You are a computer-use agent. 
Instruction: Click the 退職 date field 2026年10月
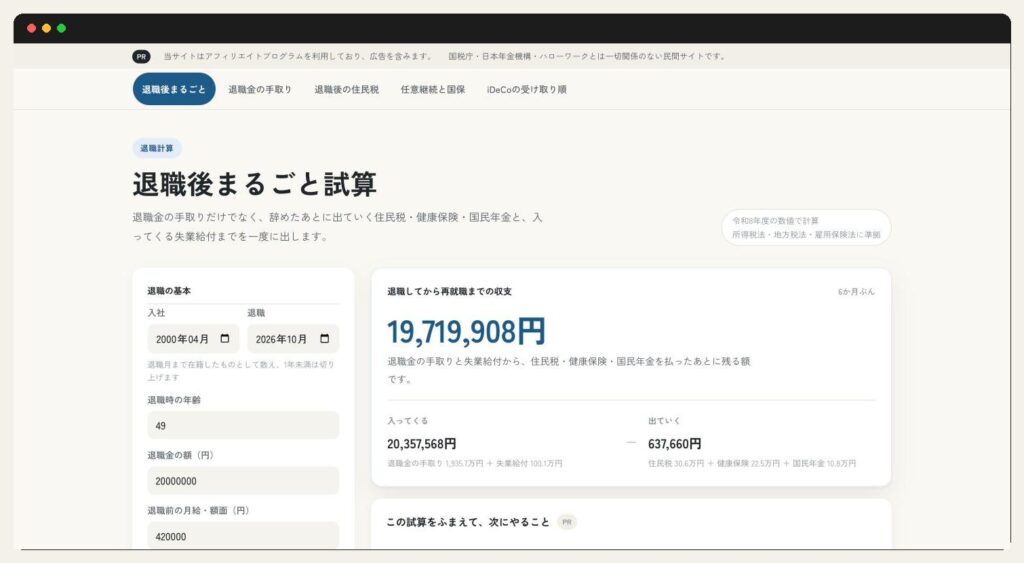point(293,339)
